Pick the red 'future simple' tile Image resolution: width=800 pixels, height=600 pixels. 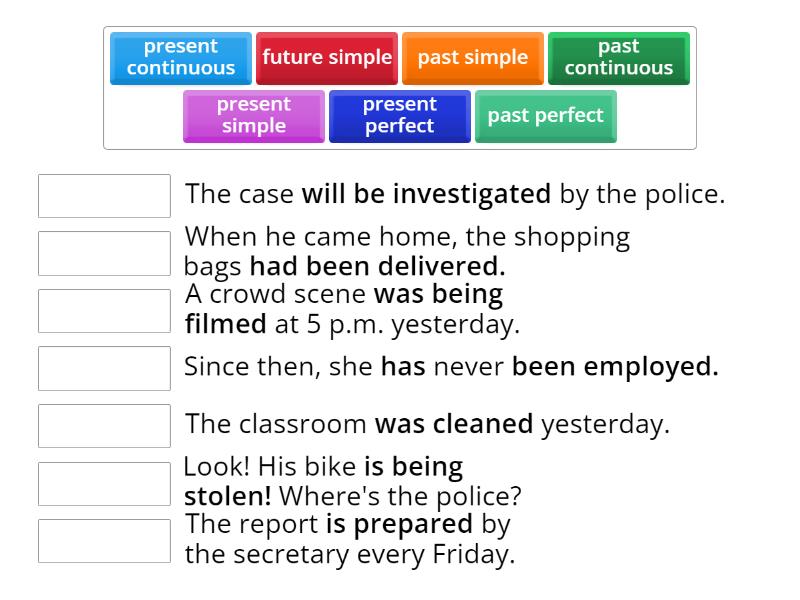(x=327, y=57)
